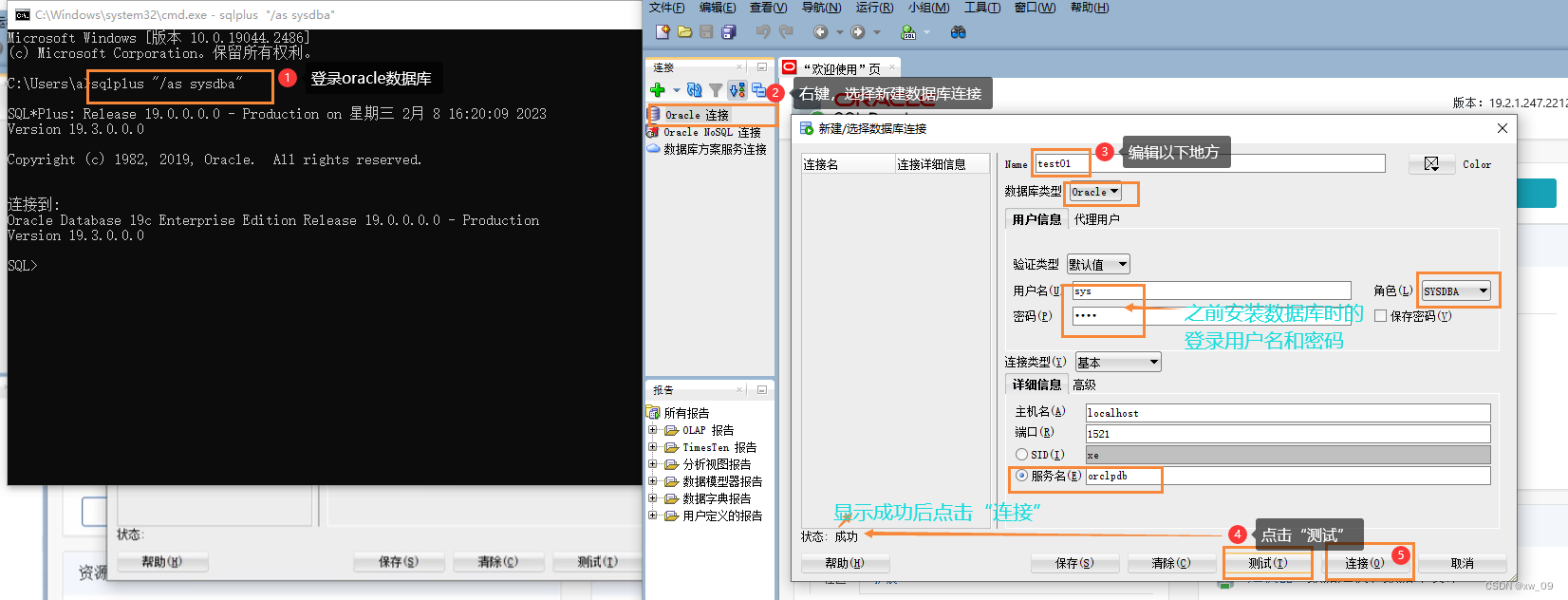Click the 保存(S) button in front dialog
Screen dimensions: 1568x600
[1074, 563]
